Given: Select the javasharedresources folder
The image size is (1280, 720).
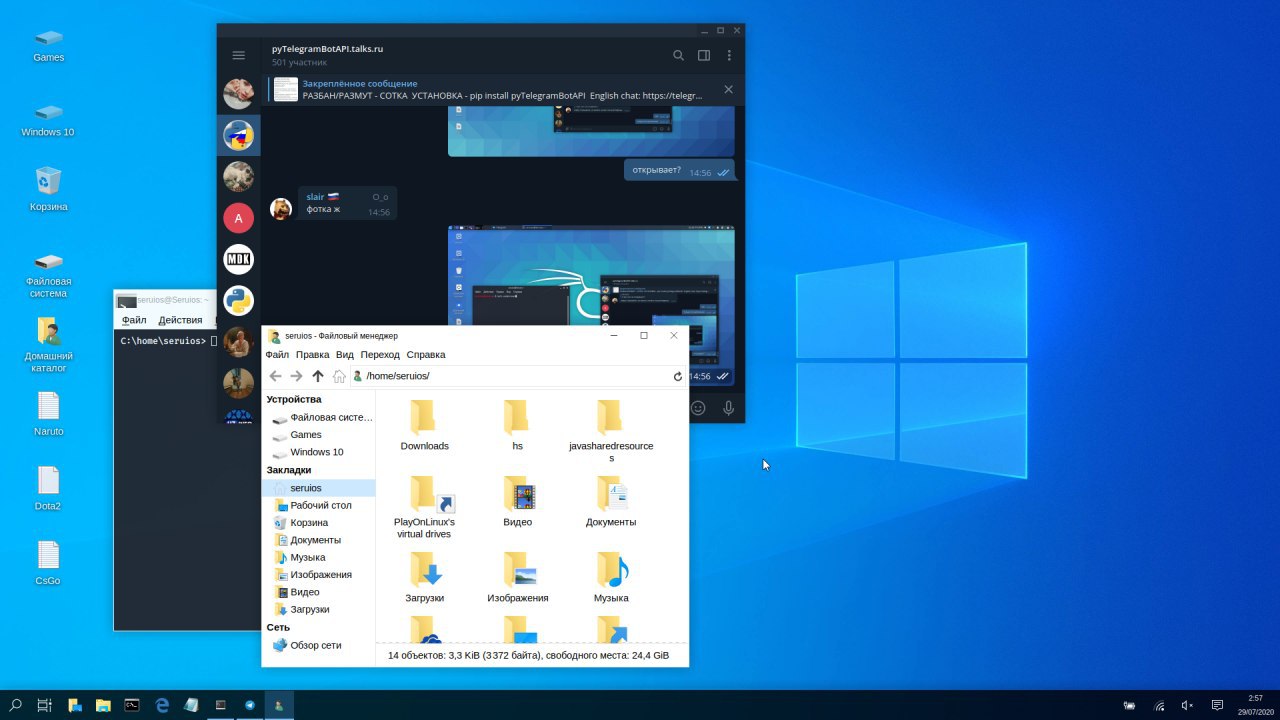Looking at the screenshot, I should click(x=611, y=431).
